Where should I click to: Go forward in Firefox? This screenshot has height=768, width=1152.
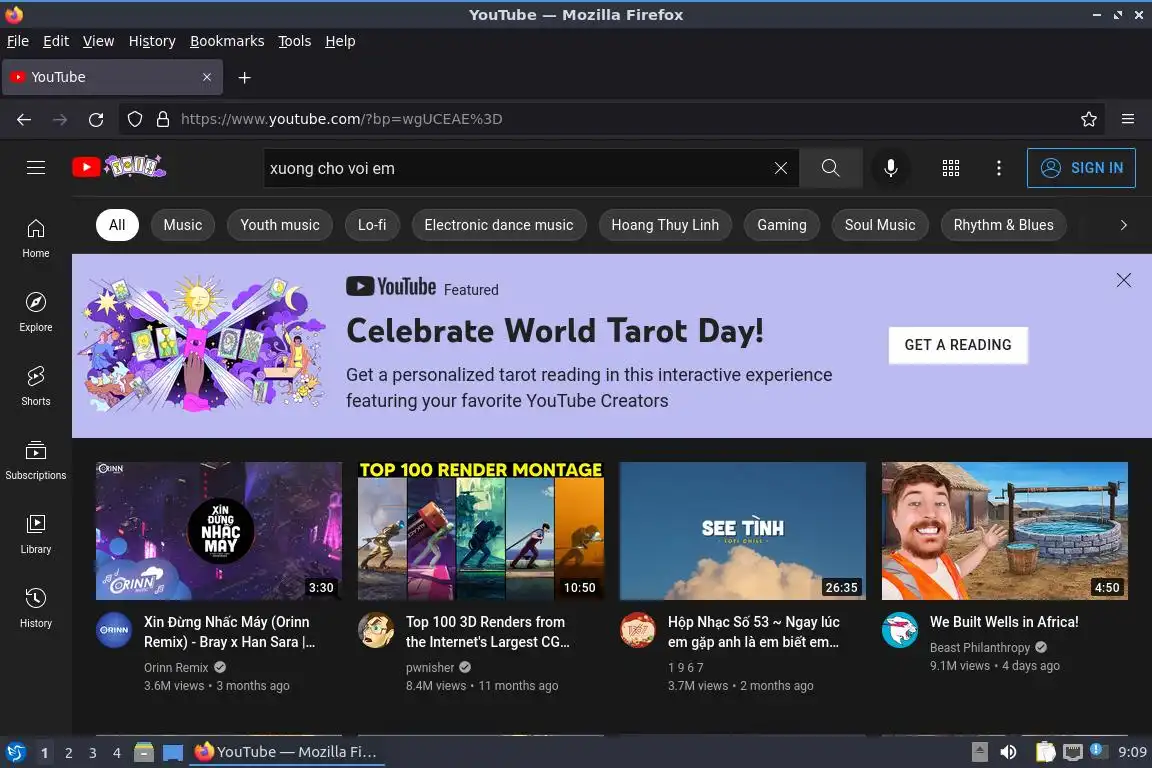pyautogui.click(x=60, y=119)
